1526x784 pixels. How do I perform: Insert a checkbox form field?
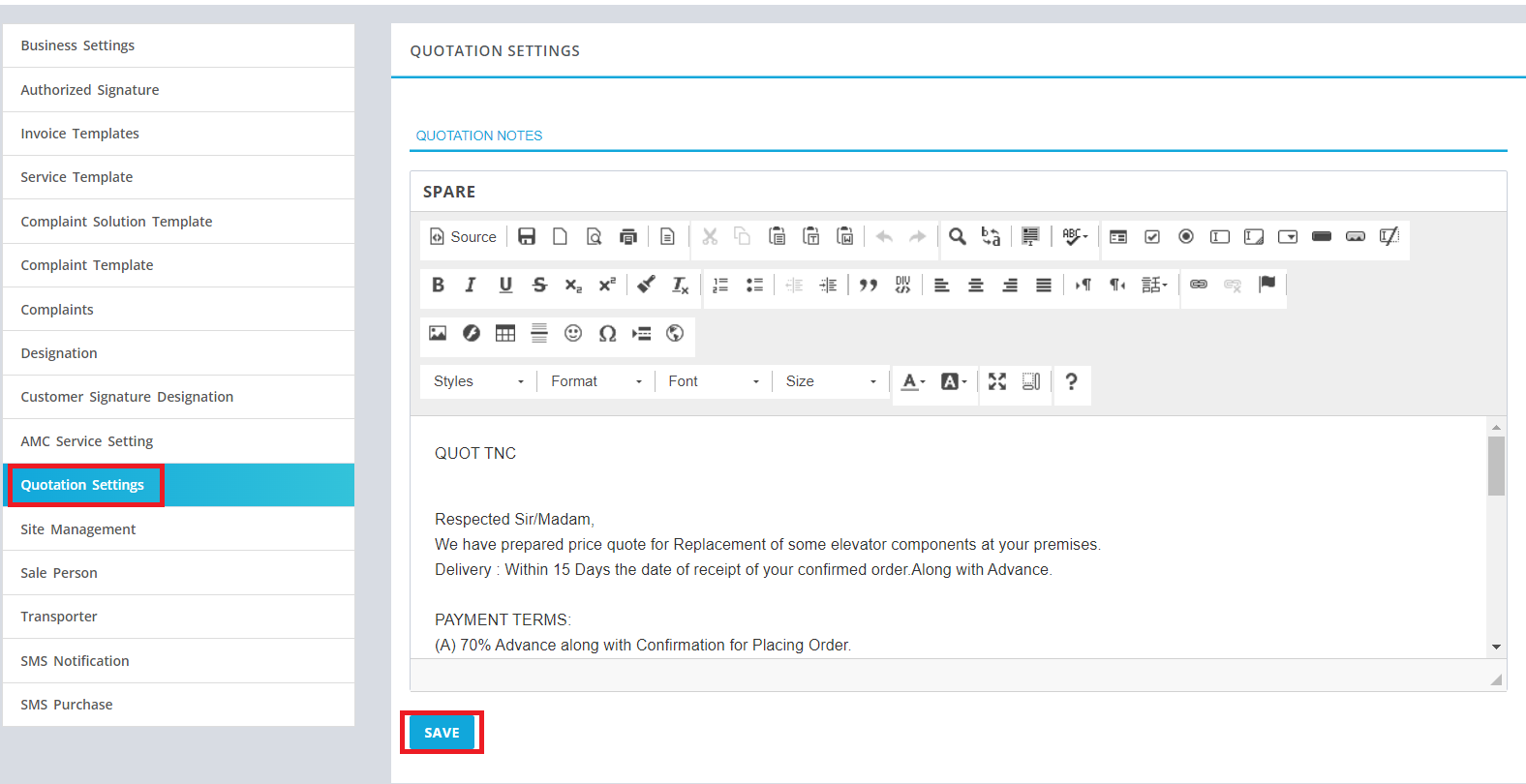1152,236
